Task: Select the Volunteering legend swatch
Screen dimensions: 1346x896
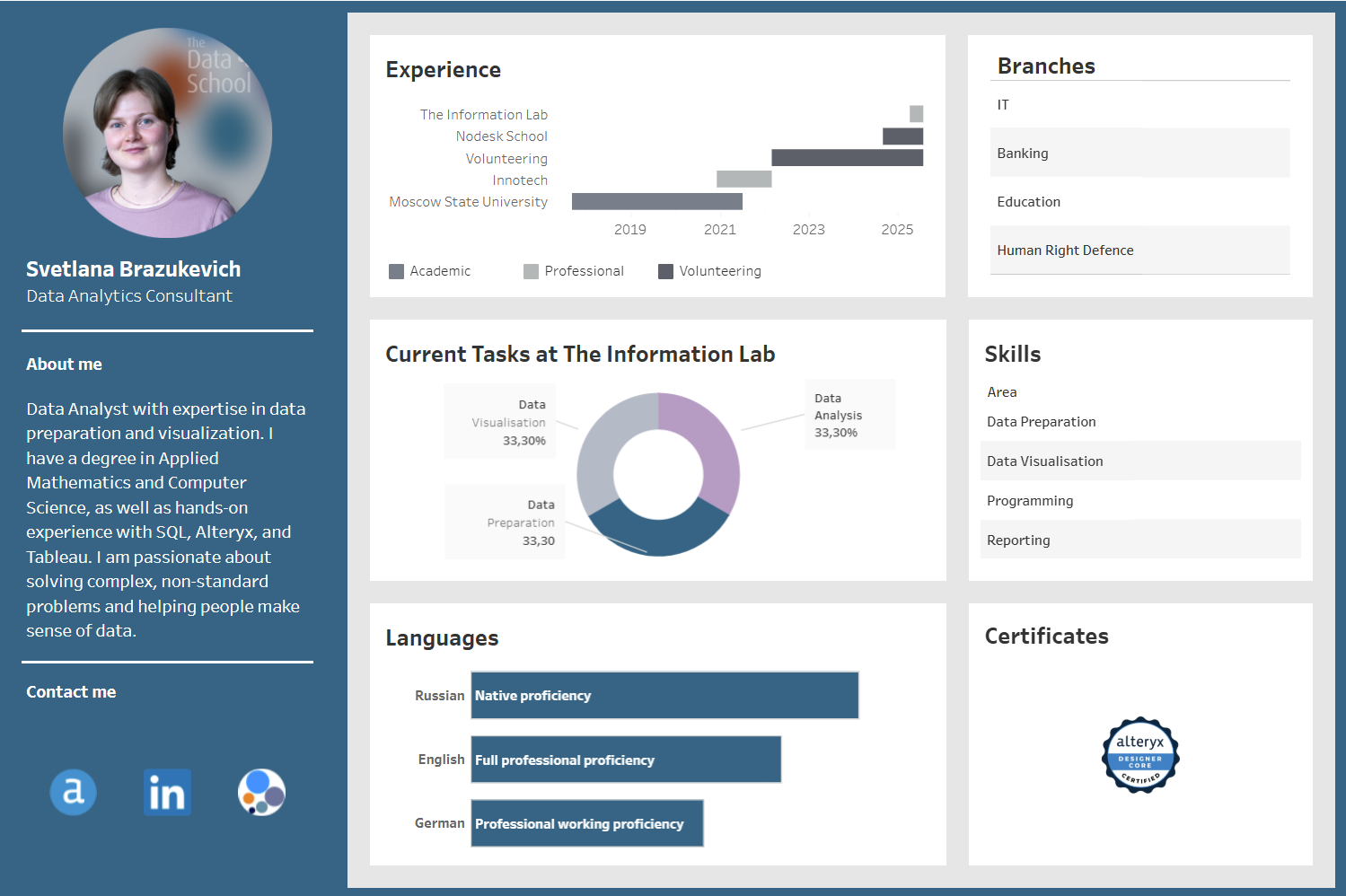Action: click(x=665, y=271)
